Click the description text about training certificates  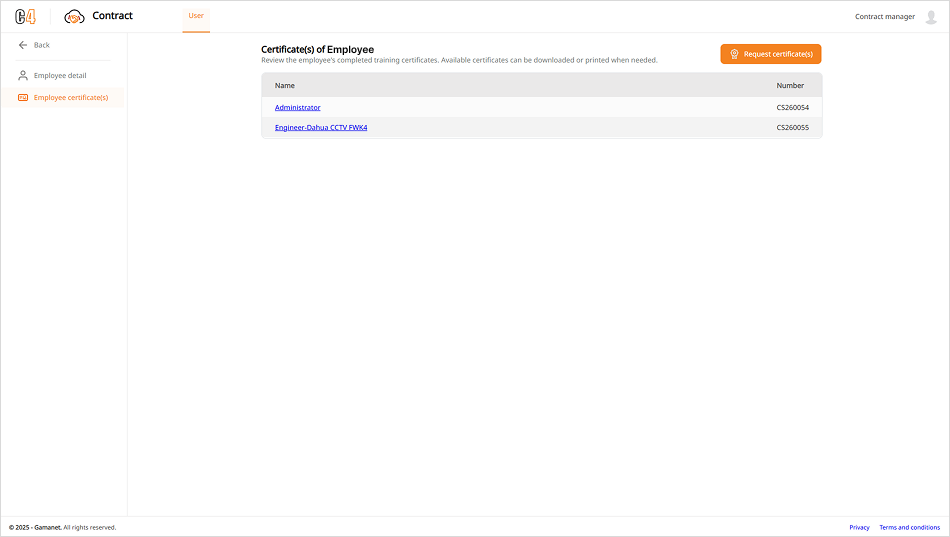tap(459, 60)
